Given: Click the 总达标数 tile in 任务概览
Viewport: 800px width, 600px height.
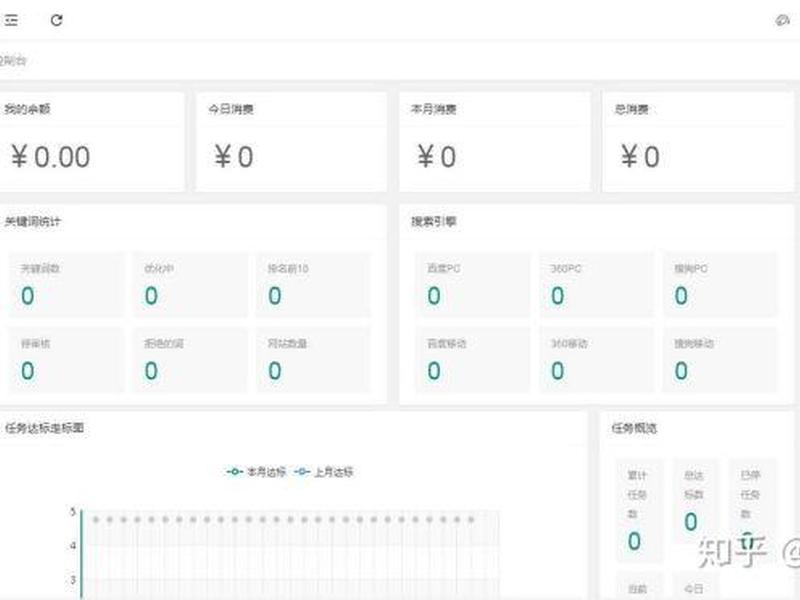Looking at the screenshot, I should click(694, 502).
